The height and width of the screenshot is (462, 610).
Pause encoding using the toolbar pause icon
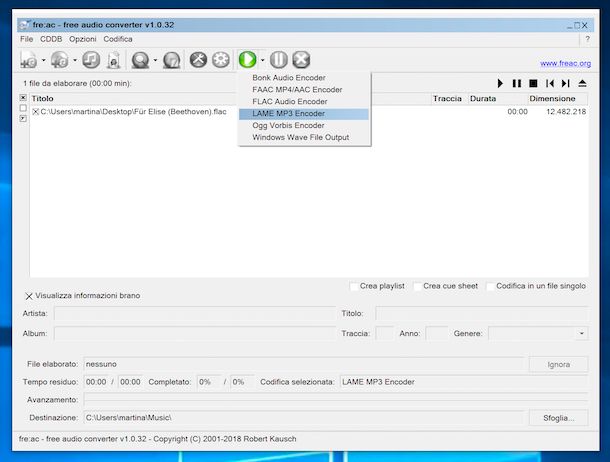click(x=279, y=60)
